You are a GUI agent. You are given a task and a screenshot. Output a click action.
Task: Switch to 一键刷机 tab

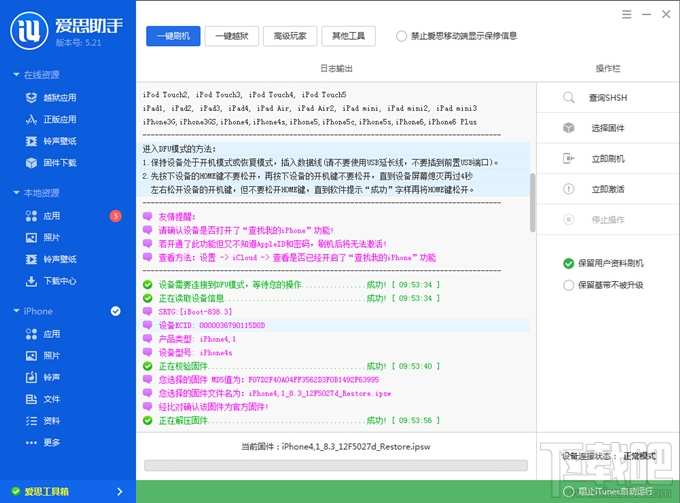pyautogui.click(x=173, y=36)
